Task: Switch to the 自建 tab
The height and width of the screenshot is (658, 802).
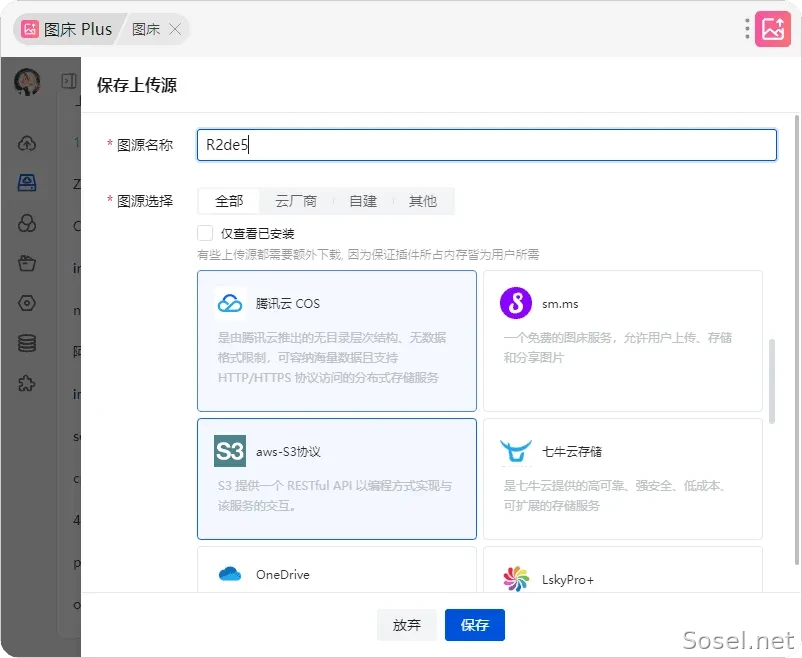Action: (x=363, y=201)
